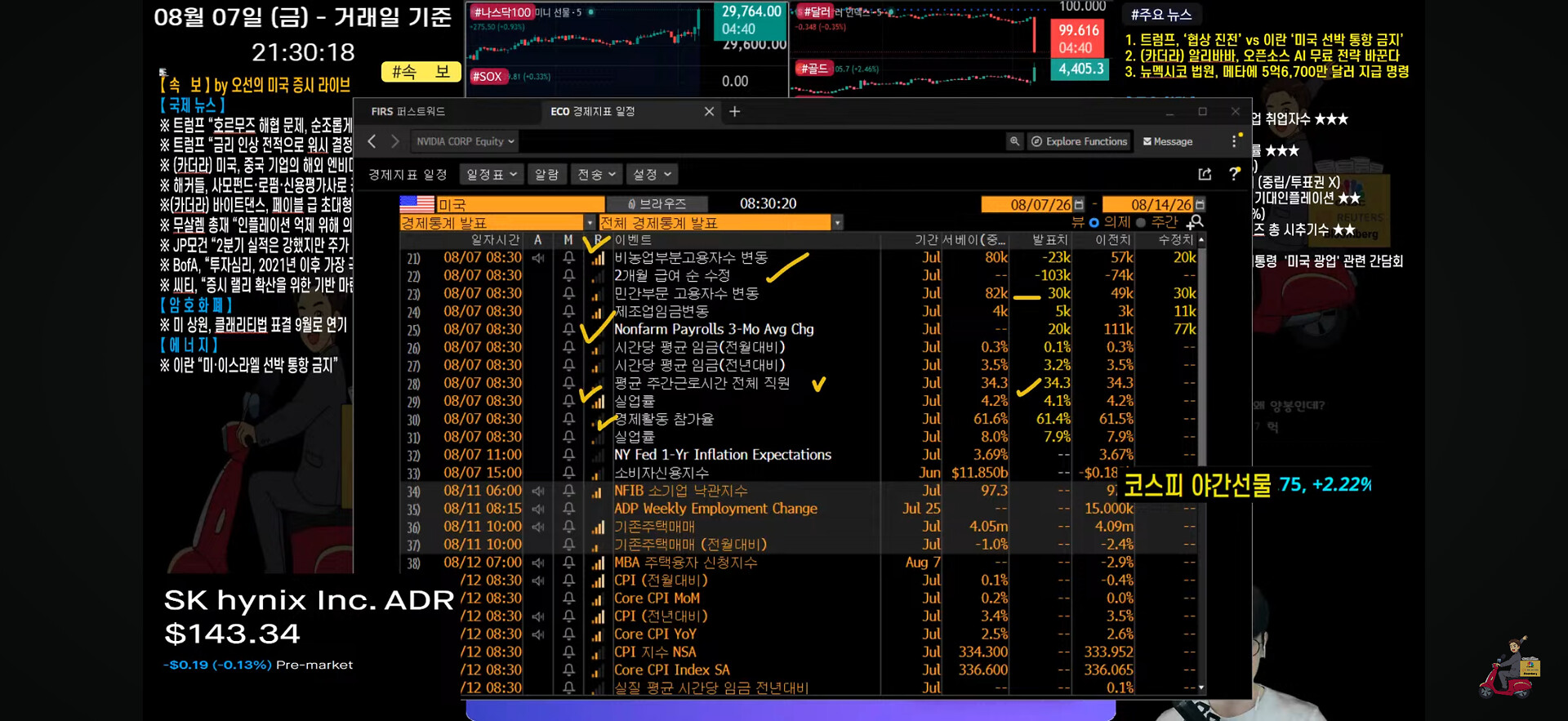The width and height of the screenshot is (1568, 721).
Task: Click the speaker icon for Core CPI YoY
Action: click(538, 634)
